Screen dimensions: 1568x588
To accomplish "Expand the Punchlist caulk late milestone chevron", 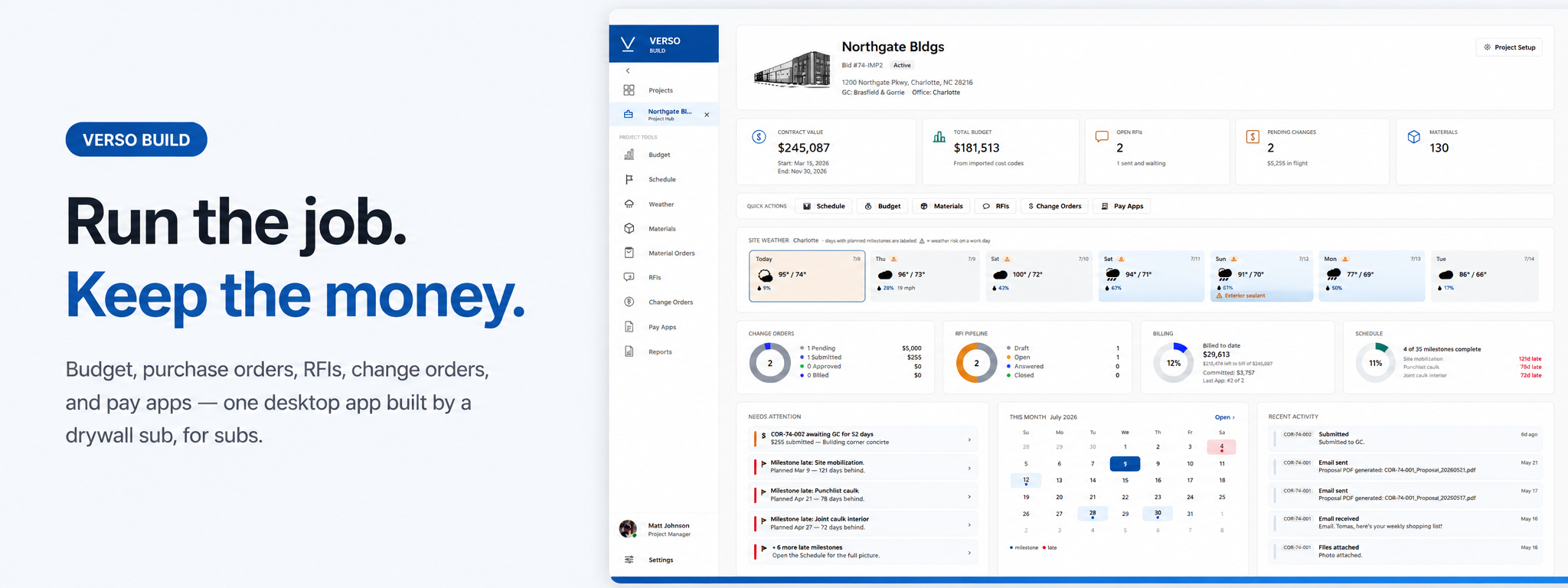I will (x=969, y=496).
